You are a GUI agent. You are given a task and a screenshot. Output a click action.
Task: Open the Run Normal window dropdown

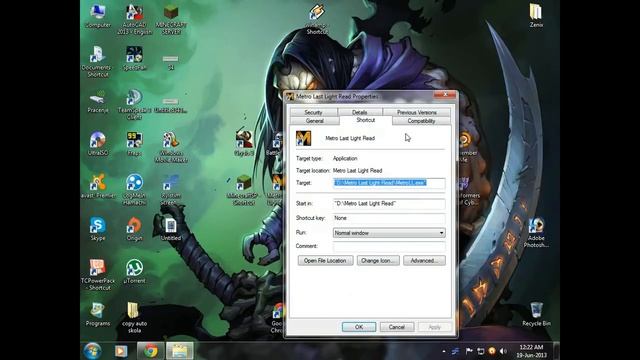coord(389,233)
